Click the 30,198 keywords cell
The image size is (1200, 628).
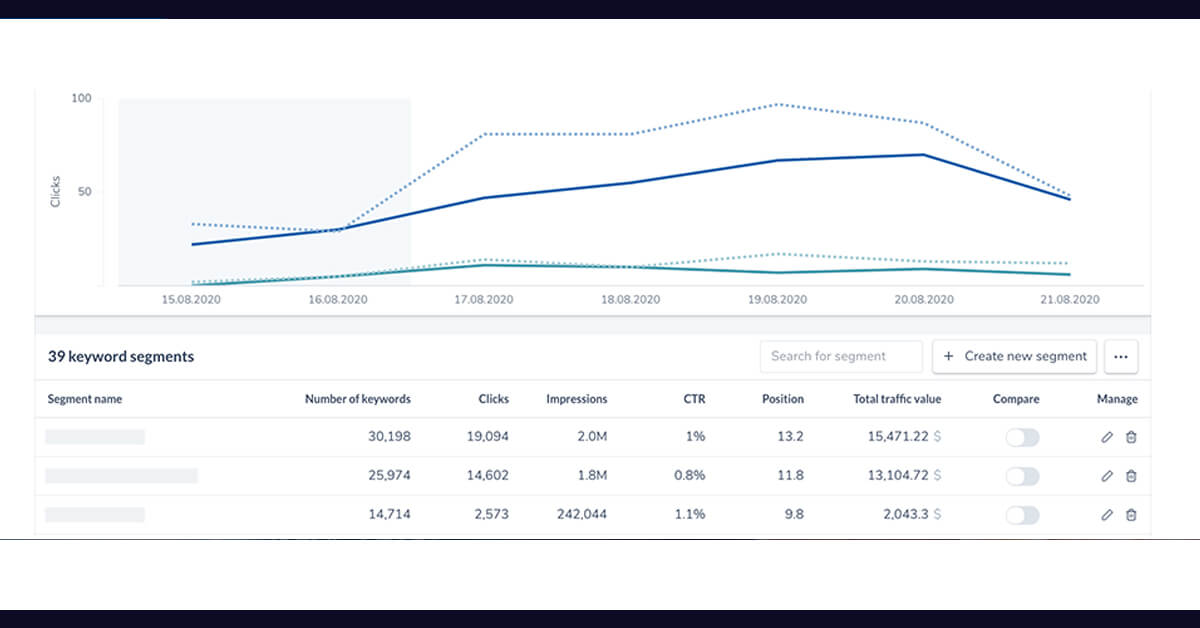[x=390, y=437]
